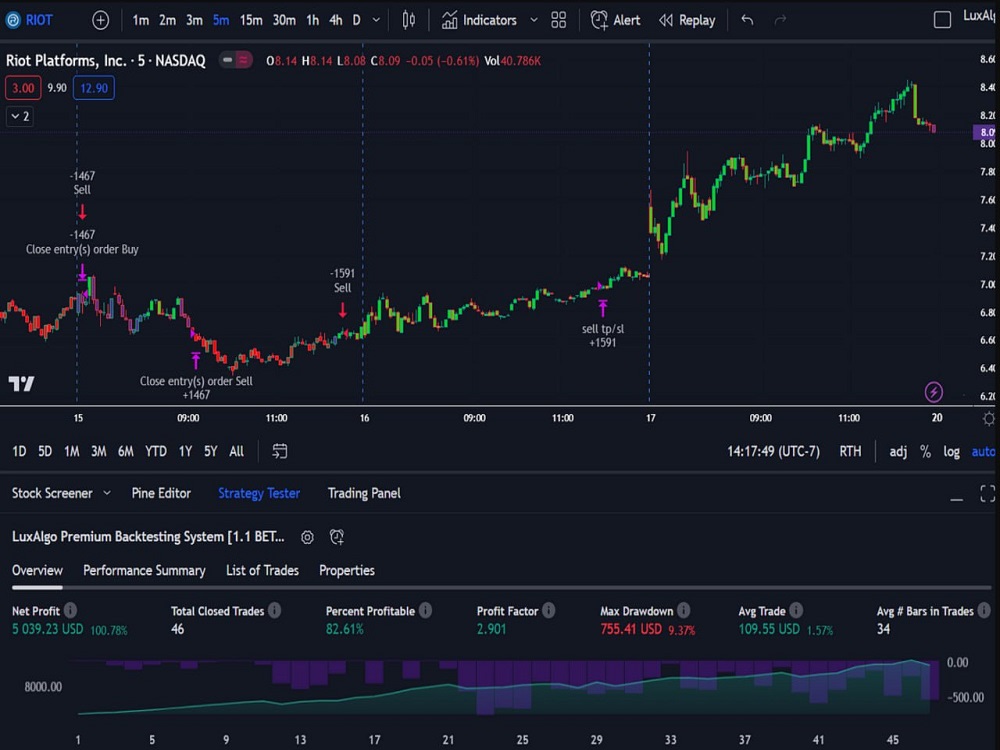Maximize the bottom panel
Viewport: 1000px width, 750px height.
click(x=988, y=493)
